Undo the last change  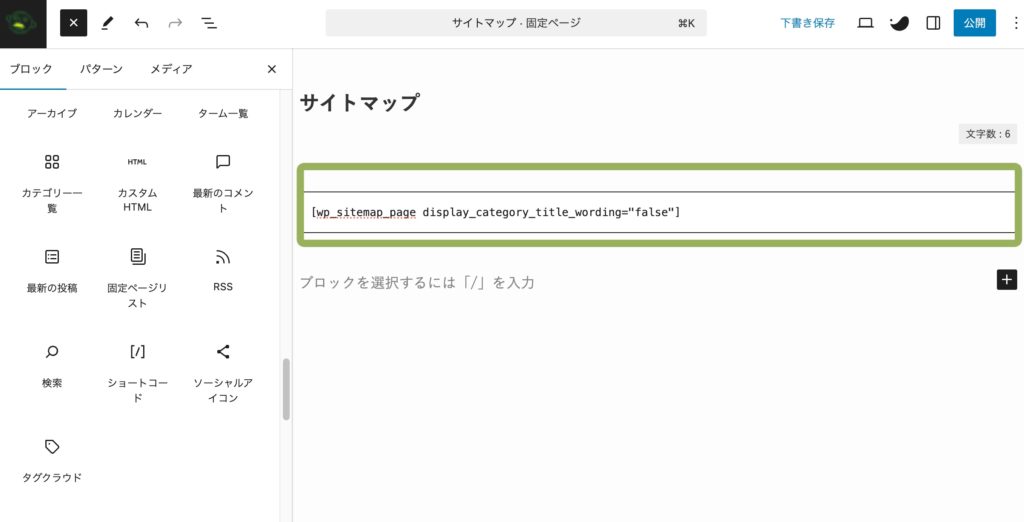coord(141,24)
